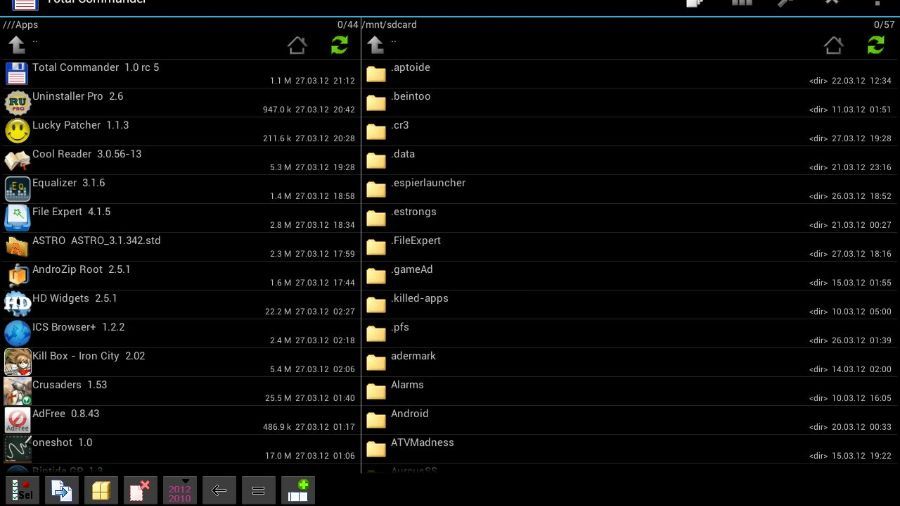This screenshot has height=506, width=900.
Task: Open the 2012/2010 sort order dropdown
Action: click(x=180, y=490)
